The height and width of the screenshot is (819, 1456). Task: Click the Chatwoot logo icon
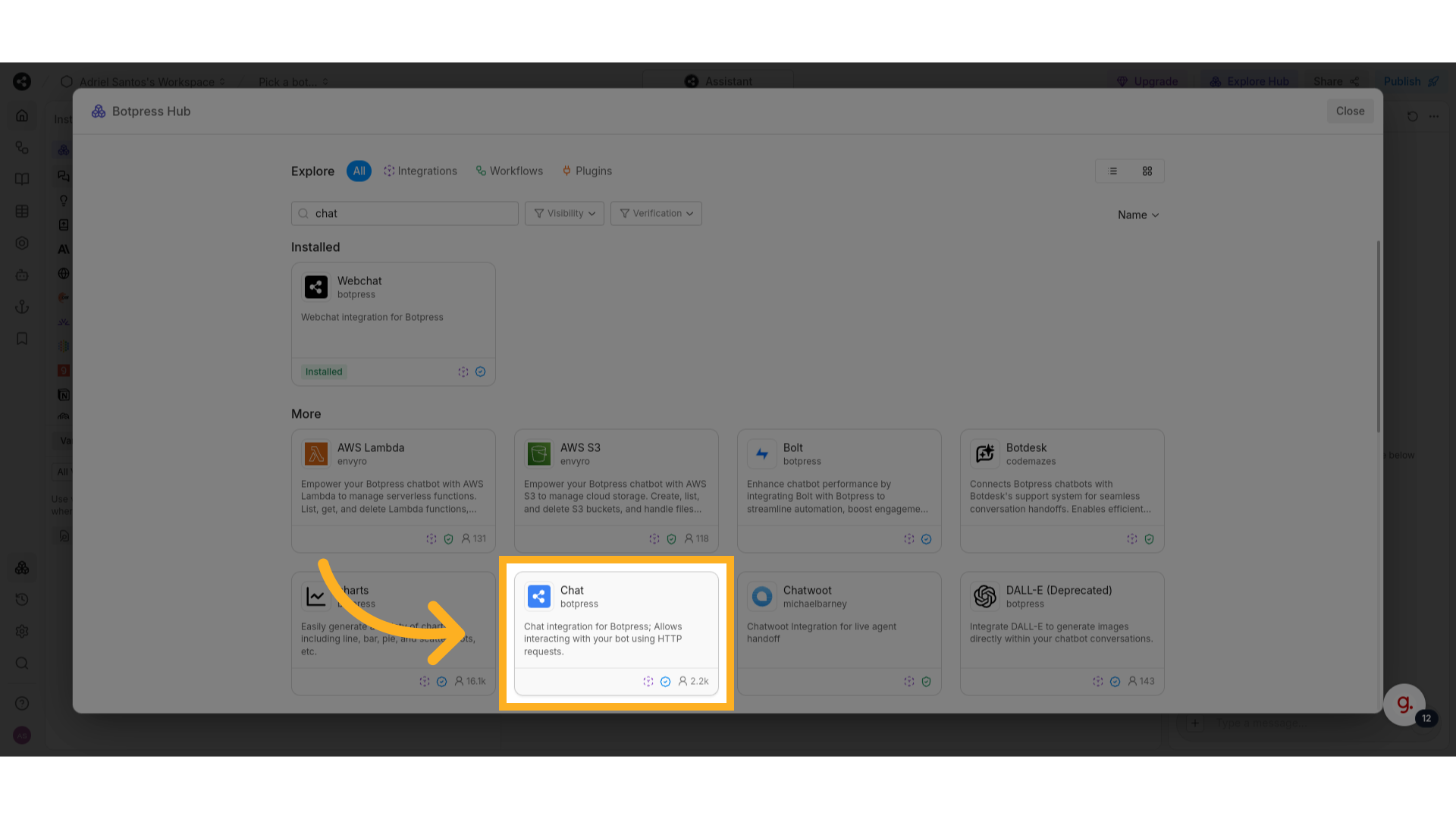coord(761,596)
